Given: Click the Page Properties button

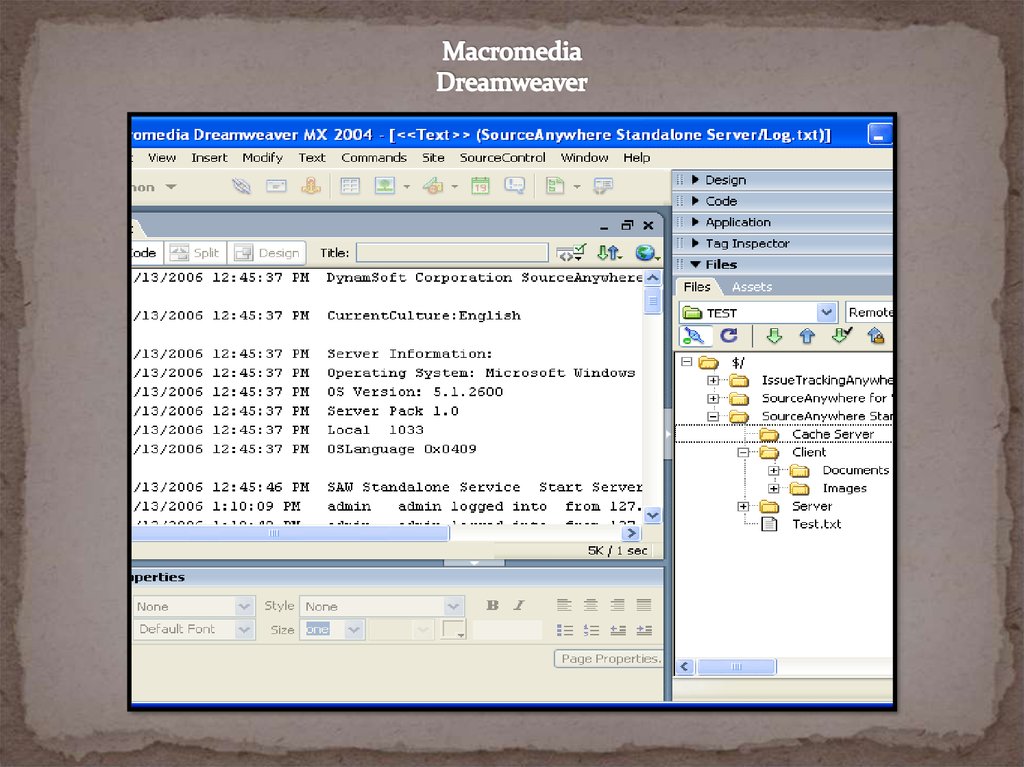Looking at the screenshot, I should pos(608,658).
